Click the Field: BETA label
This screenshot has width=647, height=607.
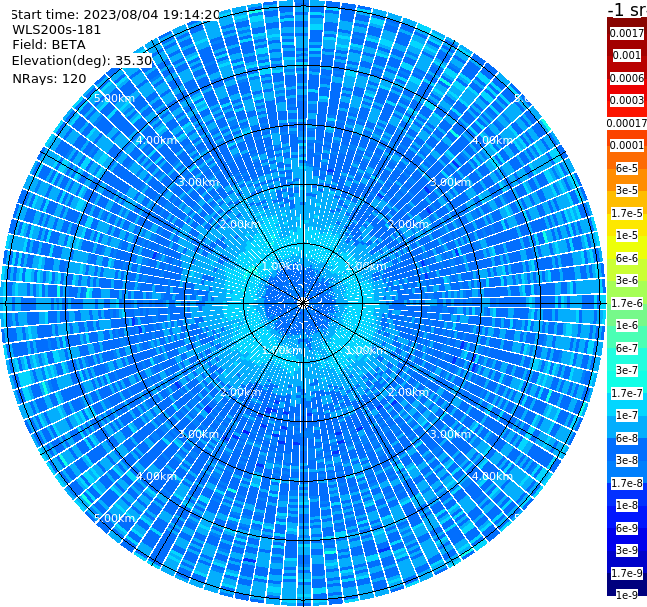point(49,45)
